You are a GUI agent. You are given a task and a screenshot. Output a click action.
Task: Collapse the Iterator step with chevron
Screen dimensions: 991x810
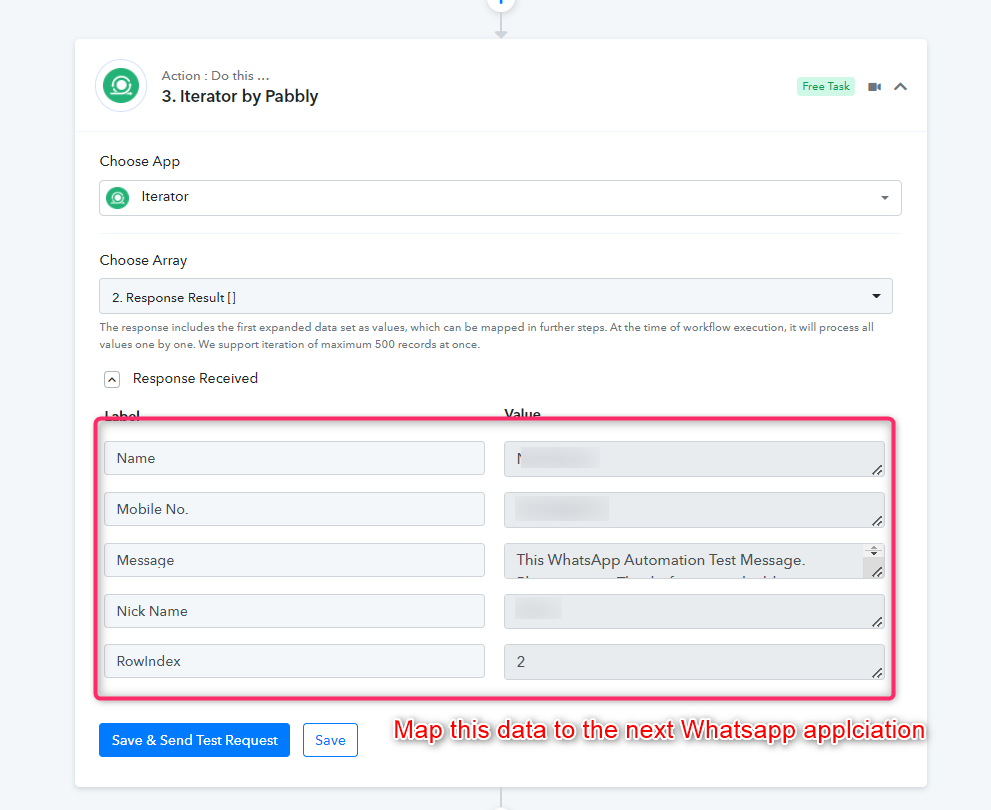click(901, 87)
